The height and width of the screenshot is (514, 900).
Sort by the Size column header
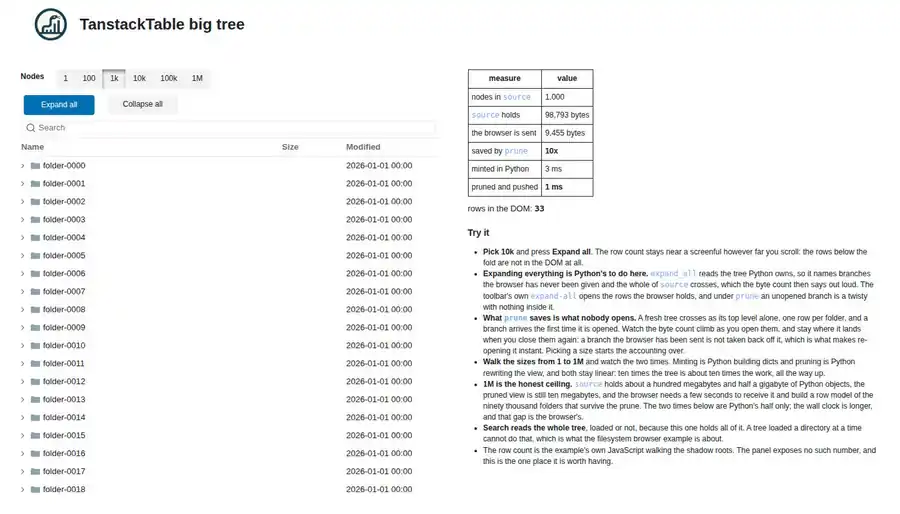[290, 147]
